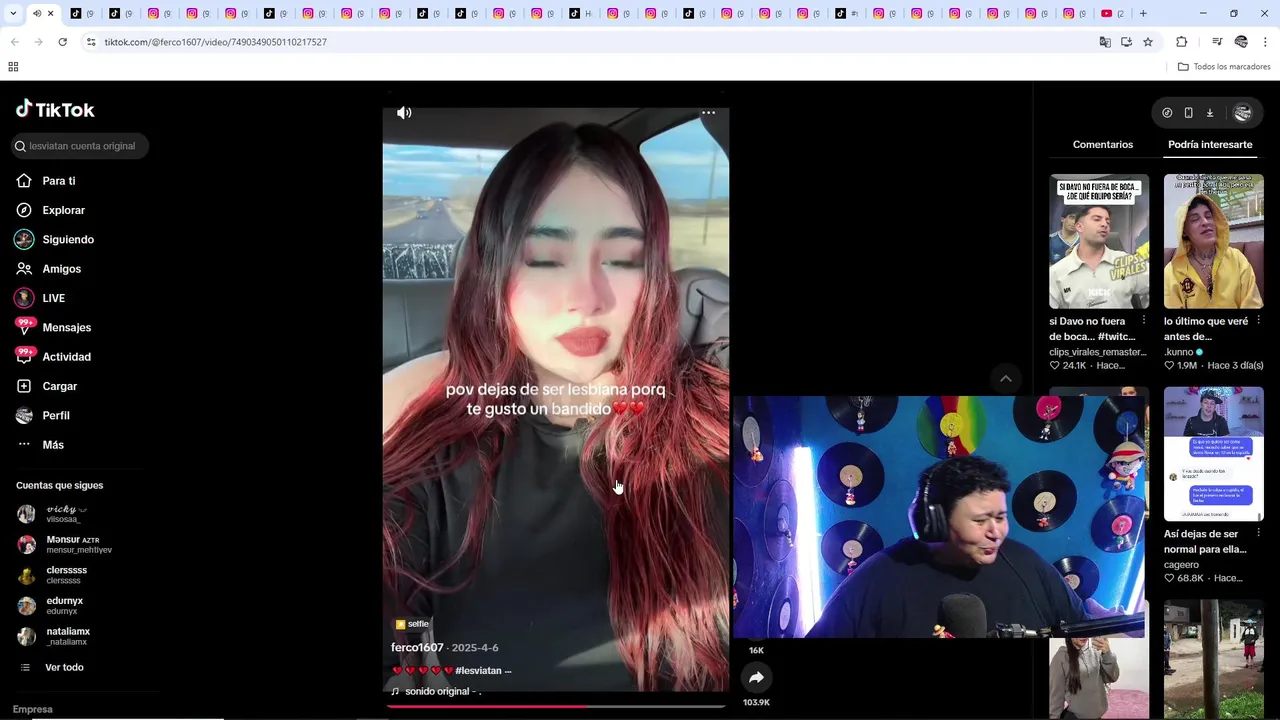Open Mensajes inbox
Screen dimensions: 1280x720
click(x=54, y=327)
